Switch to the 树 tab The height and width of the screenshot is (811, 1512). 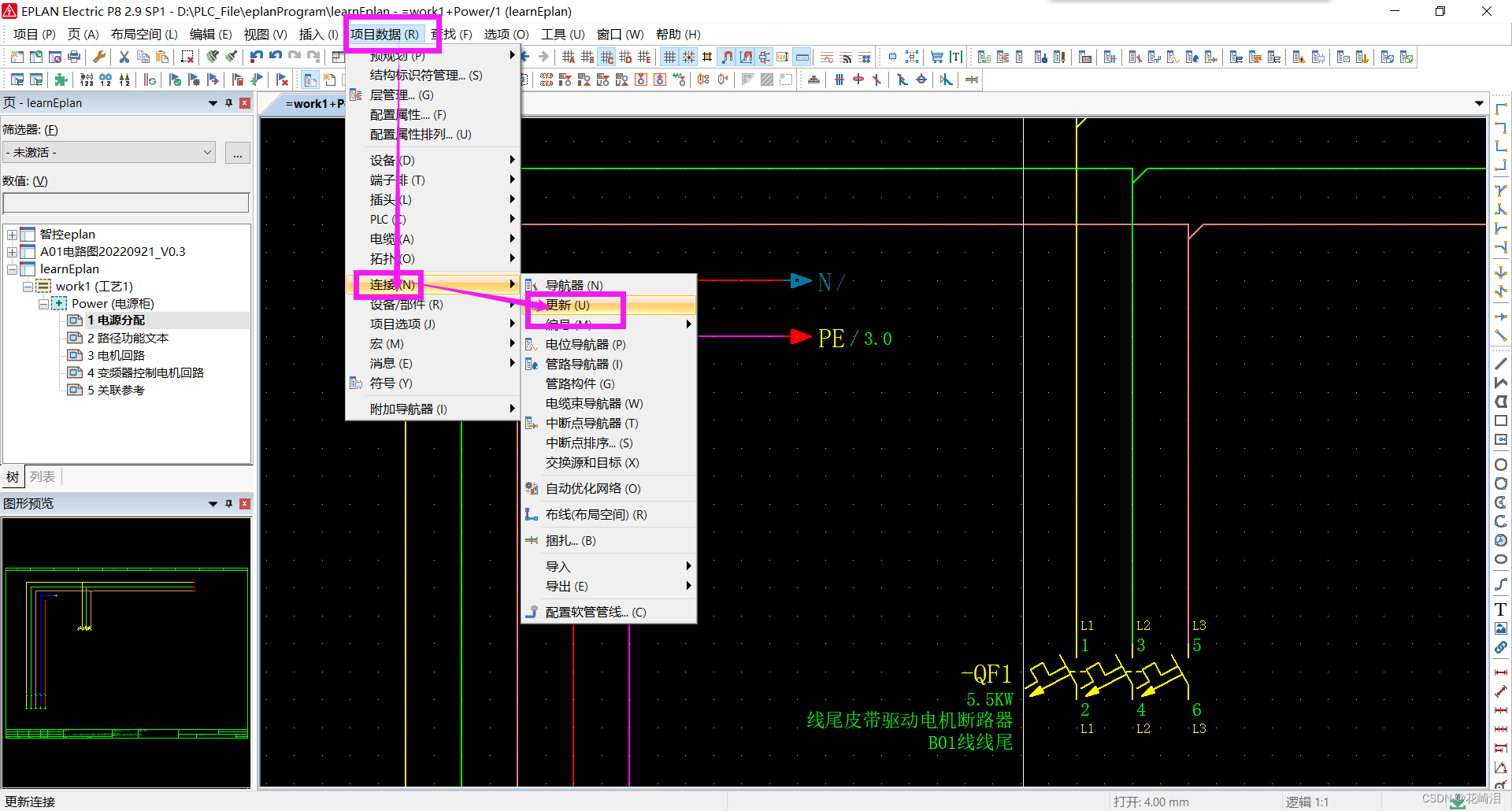13,476
